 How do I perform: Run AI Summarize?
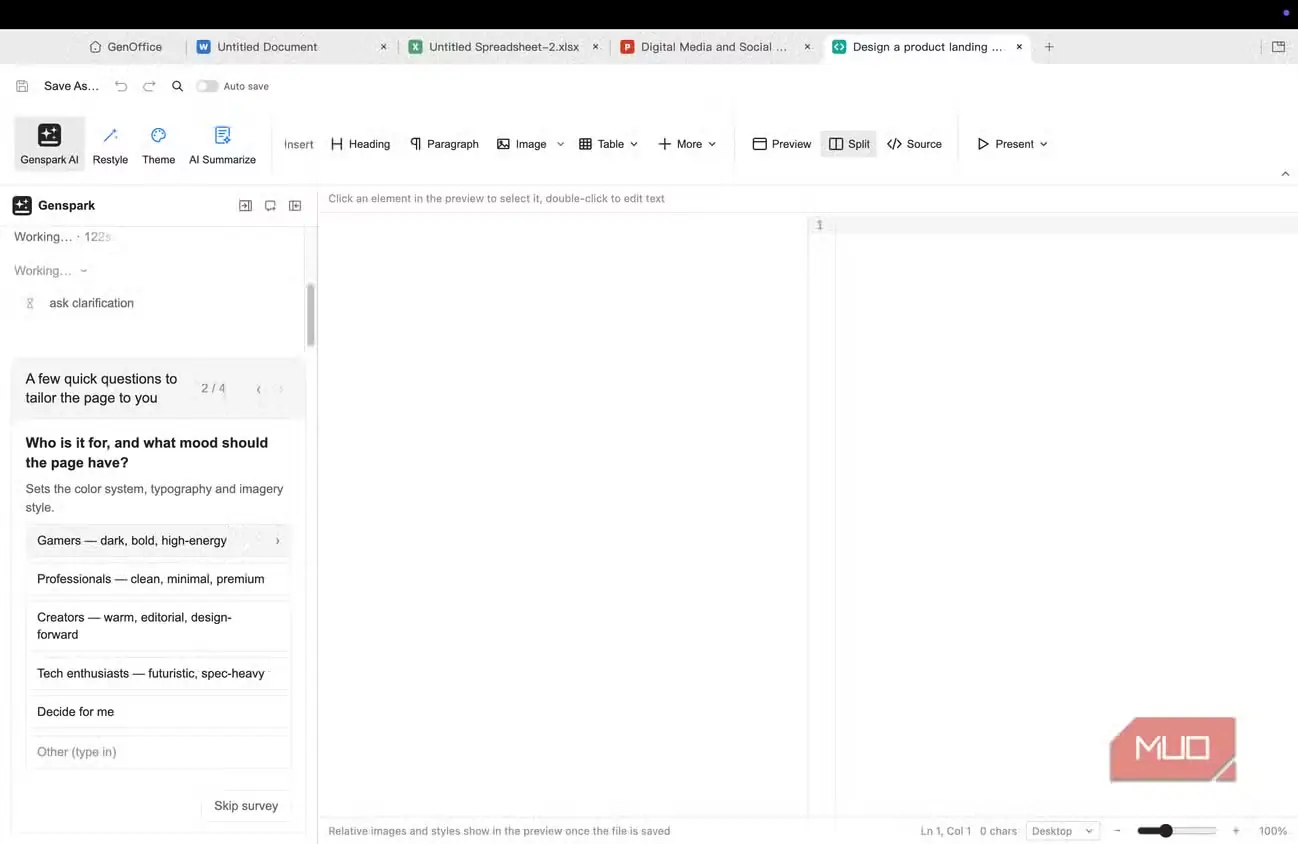click(x=222, y=144)
